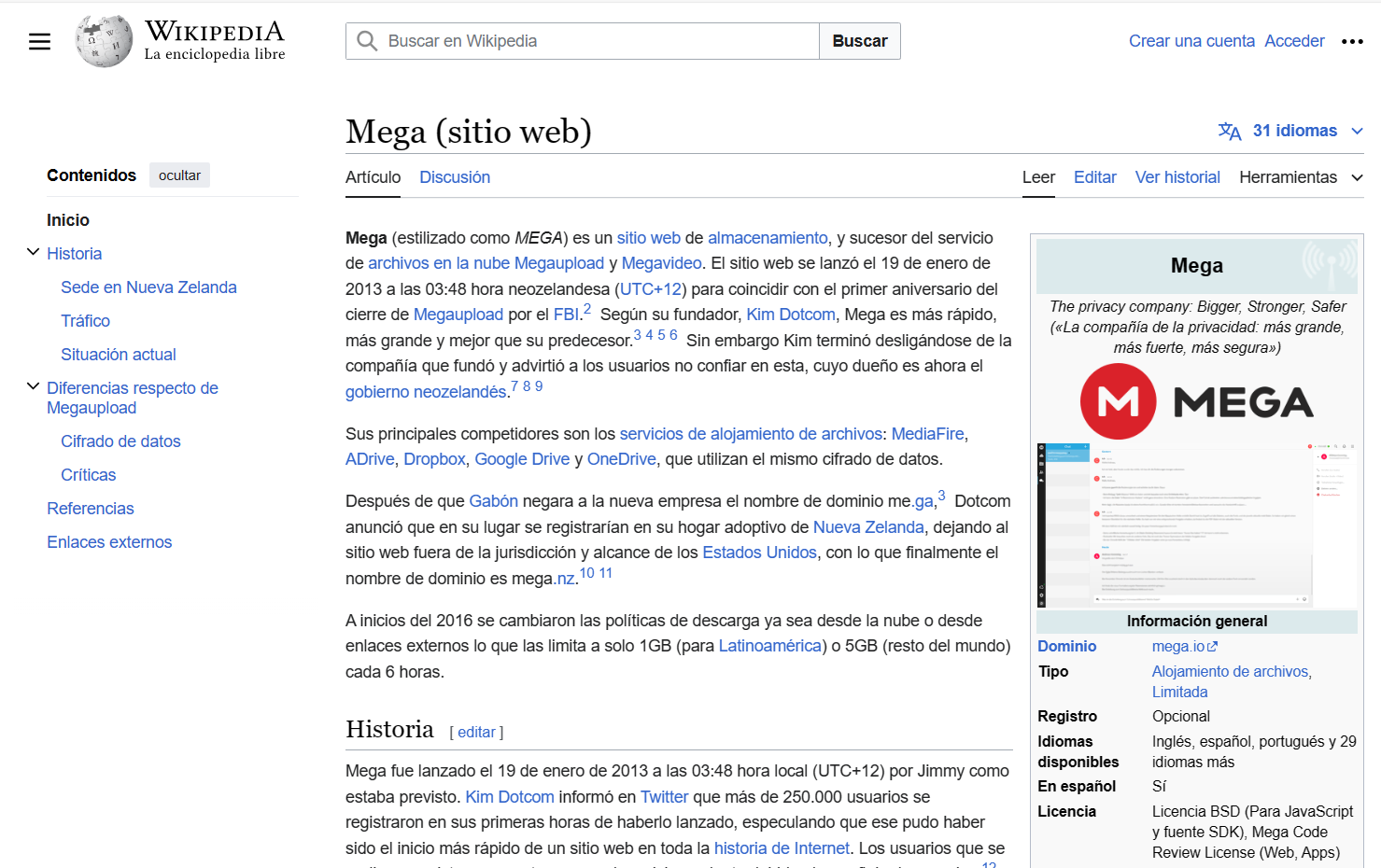Open the Twitter link
This screenshot has height=868, width=1381.
pos(664,797)
